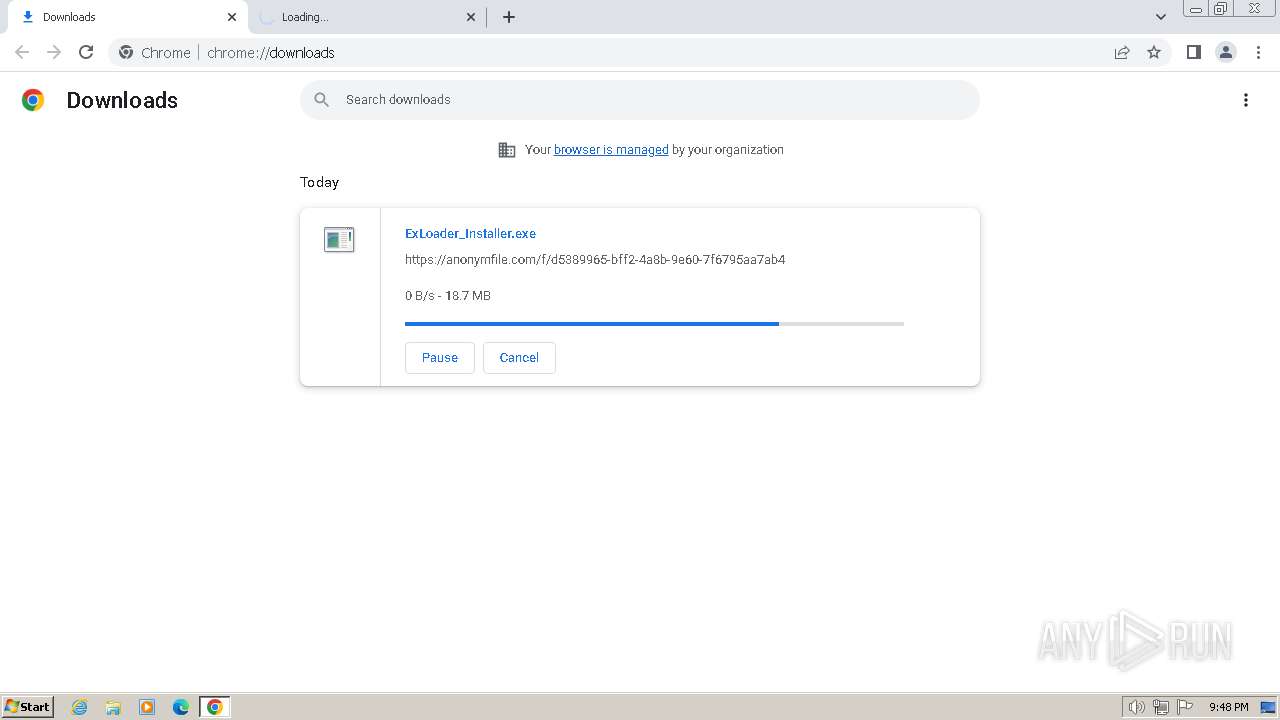Open the Action Center flag icon
This screenshot has height=720, width=1280.
coord(1185,707)
